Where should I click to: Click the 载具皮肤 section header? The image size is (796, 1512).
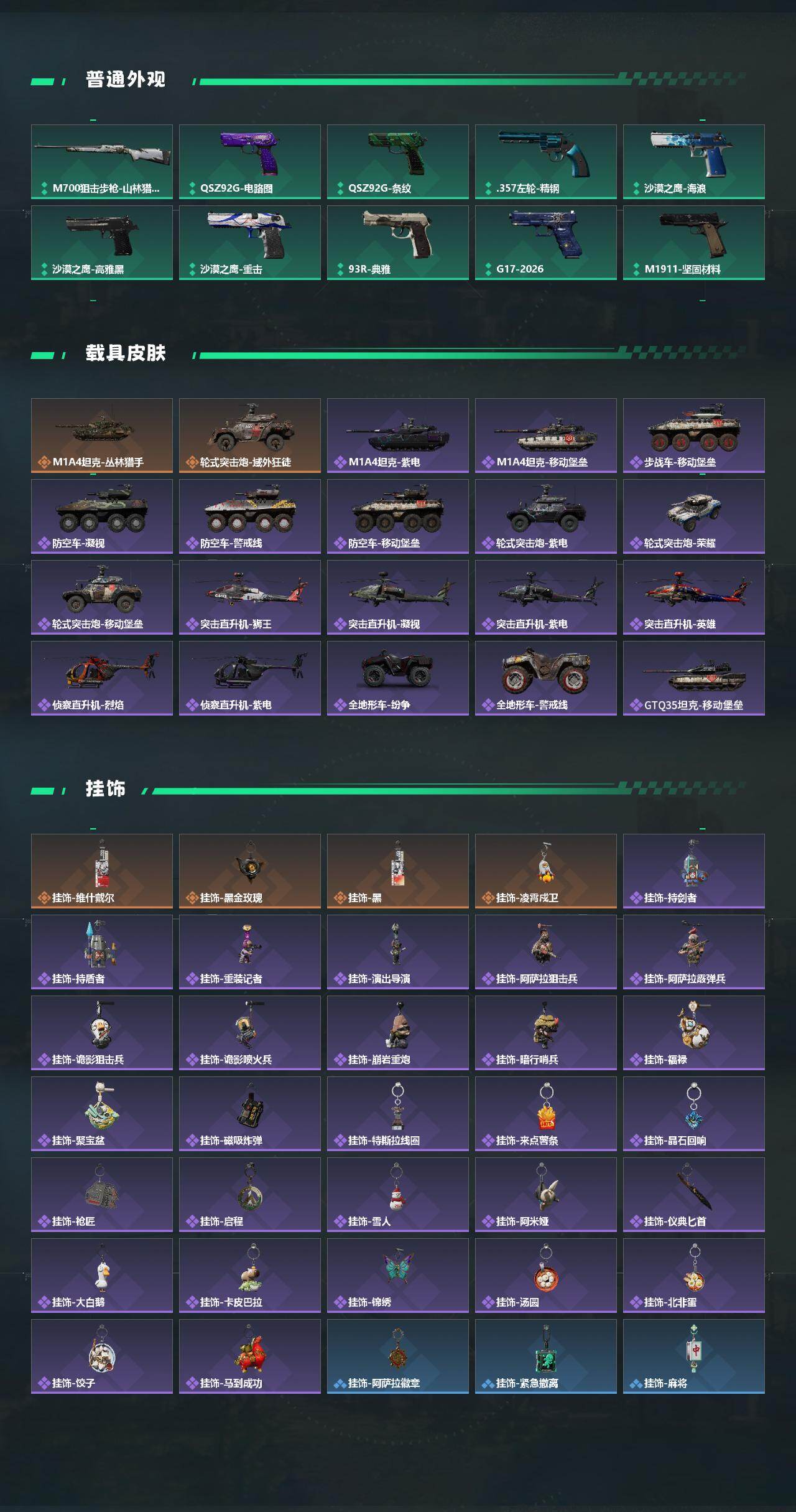pyautogui.click(x=126, y=353)
